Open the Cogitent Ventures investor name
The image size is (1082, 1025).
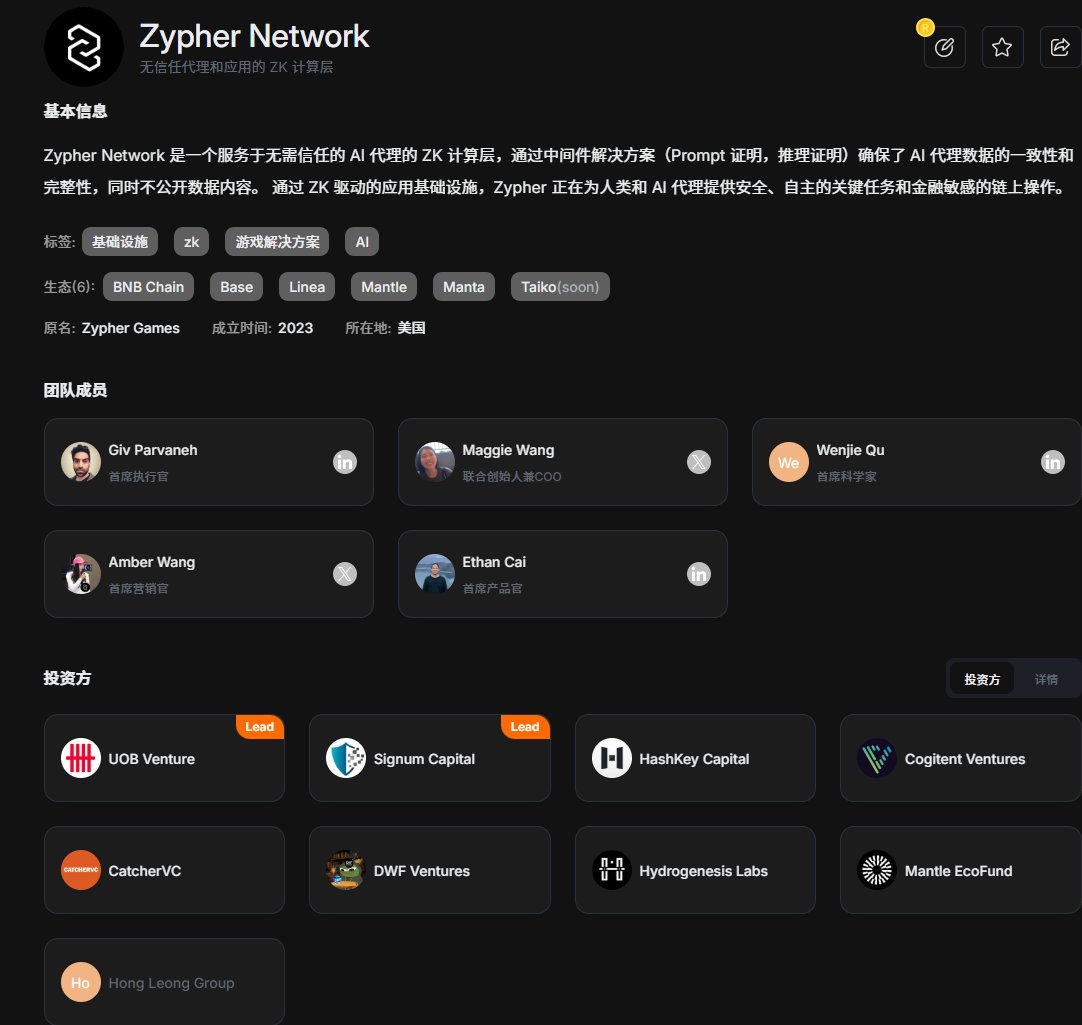tap(965, 759)
